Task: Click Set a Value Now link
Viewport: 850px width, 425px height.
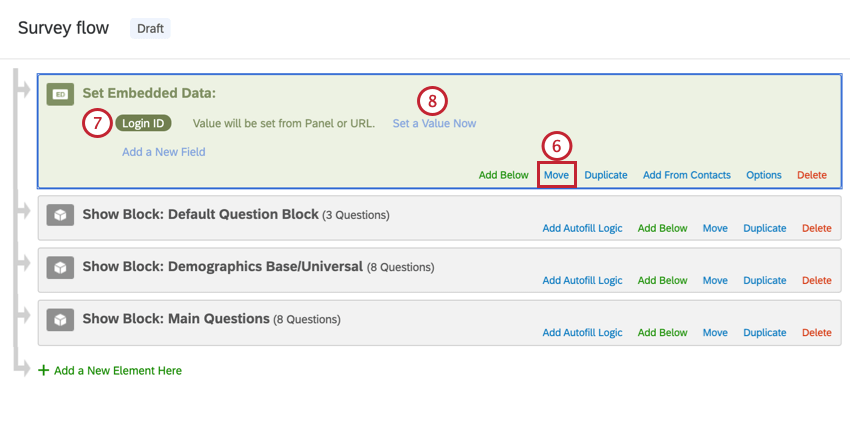Action: tap(434, 123)
